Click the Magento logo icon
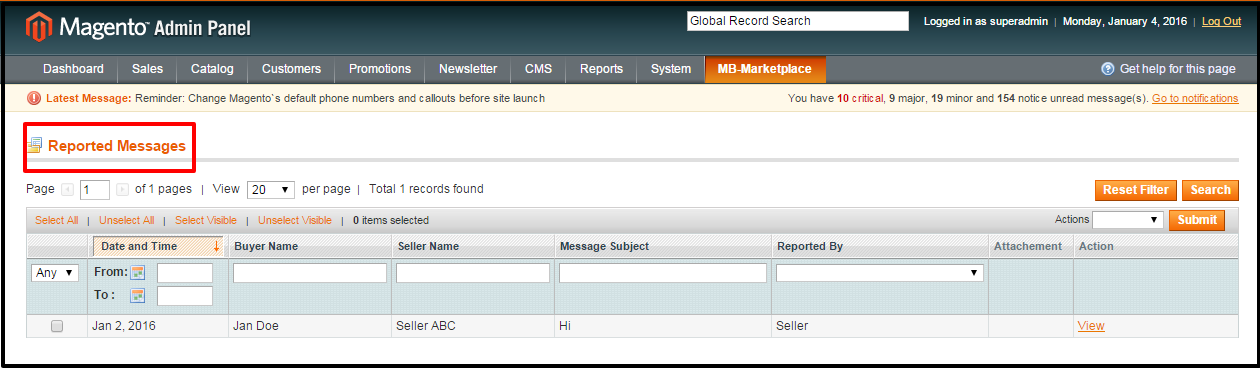The height and width of the screenshot is (369, 1260). [x=38, y=28]
